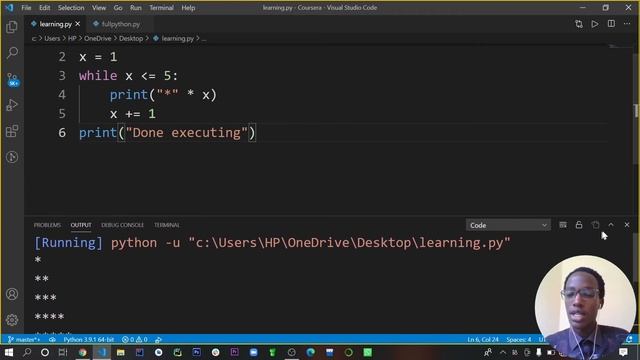Run the Python file with play button

coord(595,24)
